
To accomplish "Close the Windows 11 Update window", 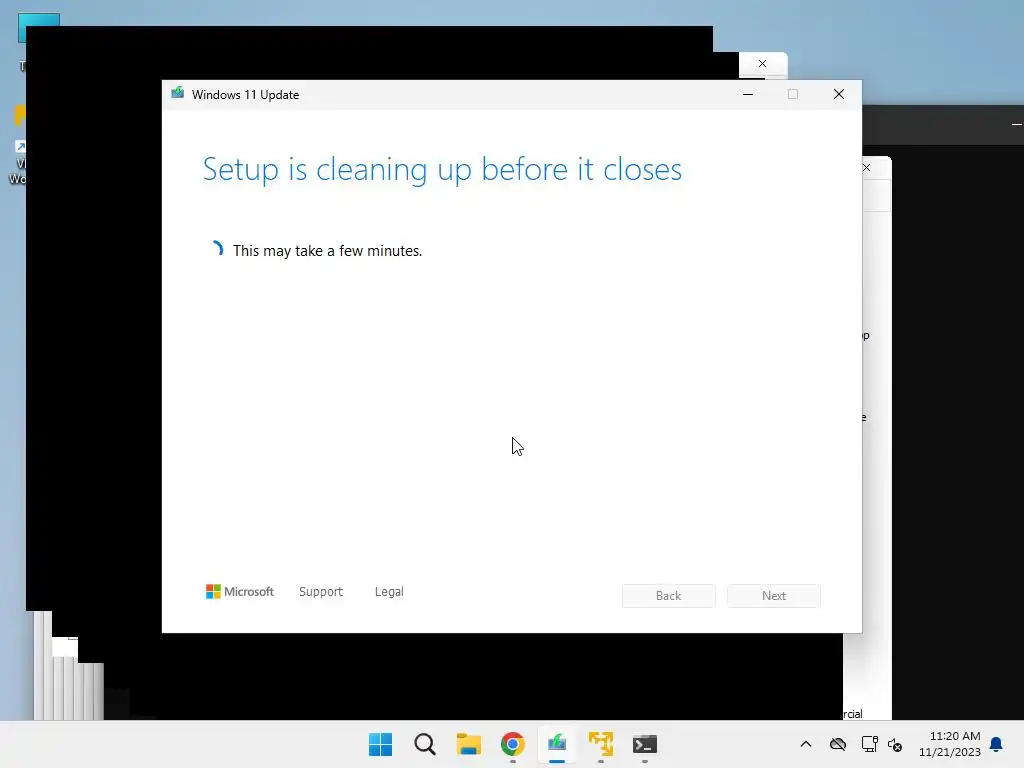I will click(x=839, y=94).
